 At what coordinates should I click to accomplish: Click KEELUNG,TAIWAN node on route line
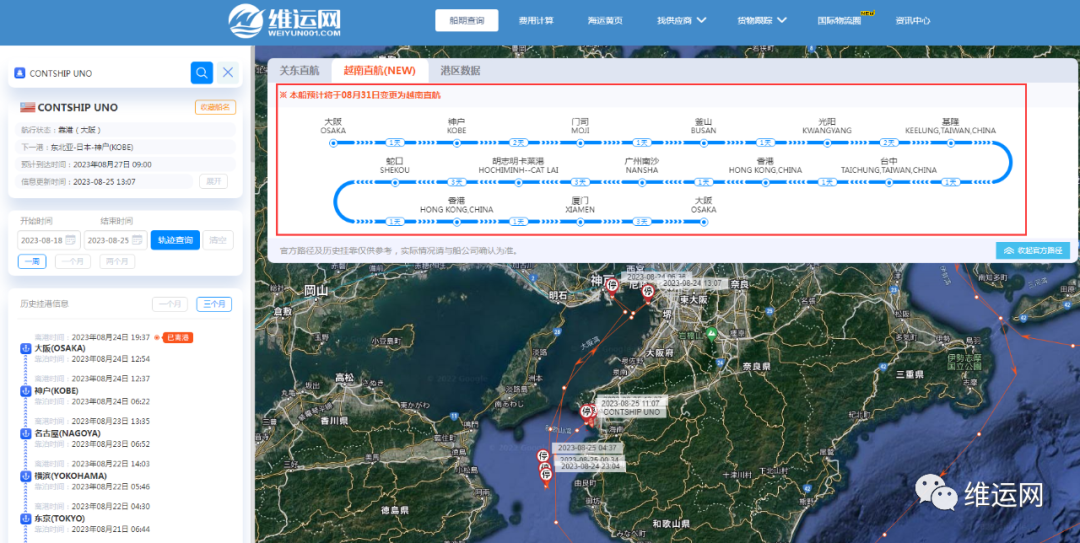coord(951,143)
